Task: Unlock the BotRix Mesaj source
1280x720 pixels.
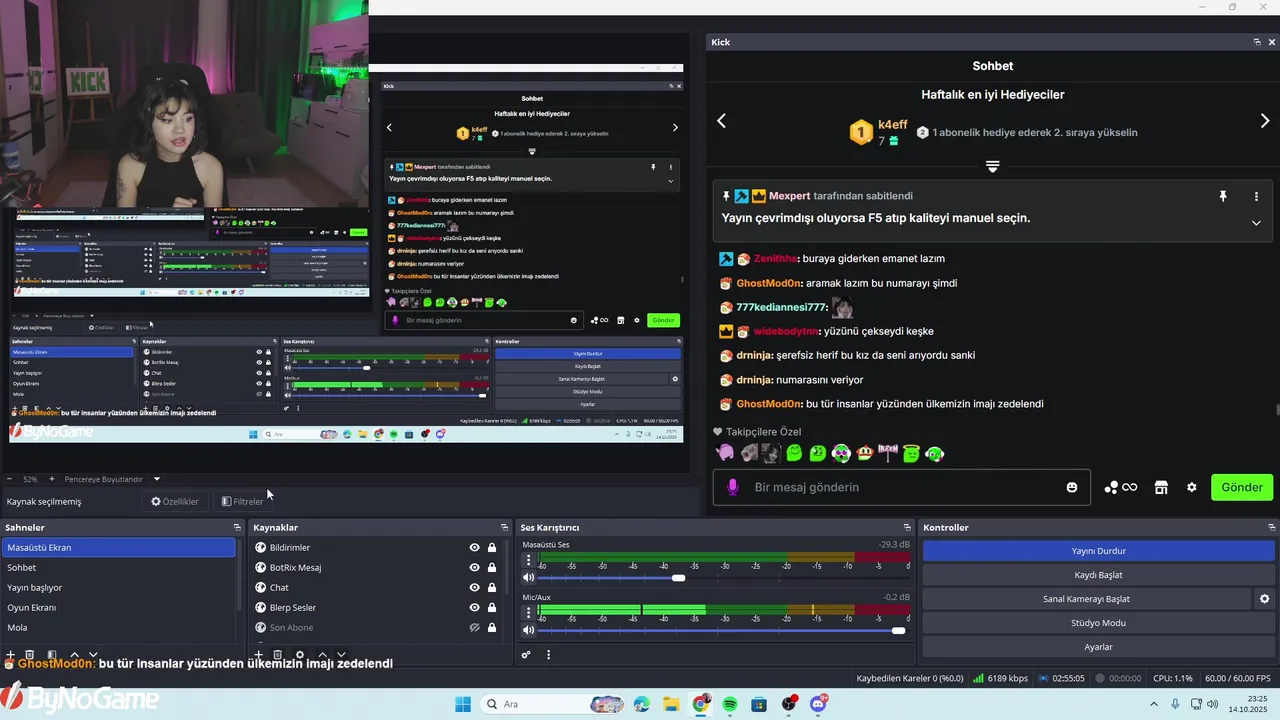Action: click(x=492, y=567)
